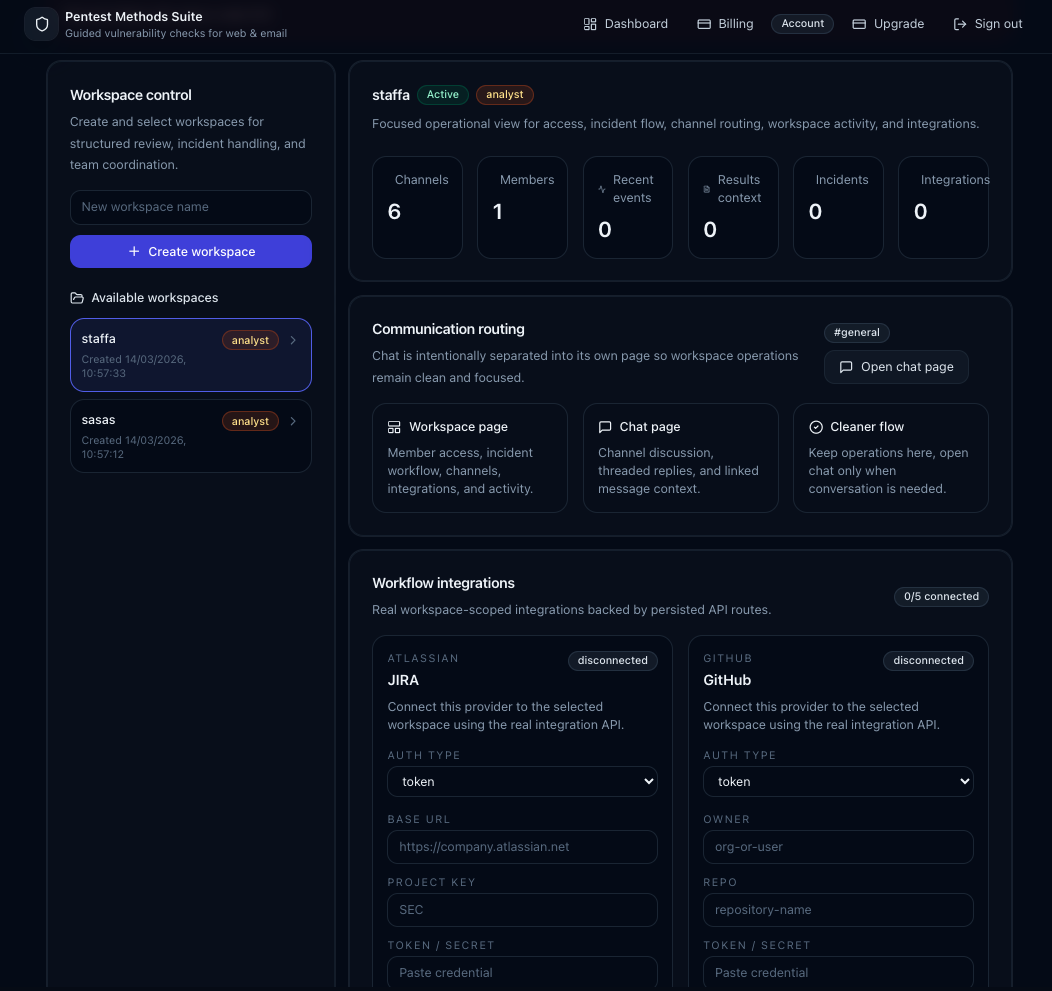The width and height of the screenshot is (1052, 991).
Task: Click the #general channel badge
Action: pyautogui.click(x=856, y=332)
